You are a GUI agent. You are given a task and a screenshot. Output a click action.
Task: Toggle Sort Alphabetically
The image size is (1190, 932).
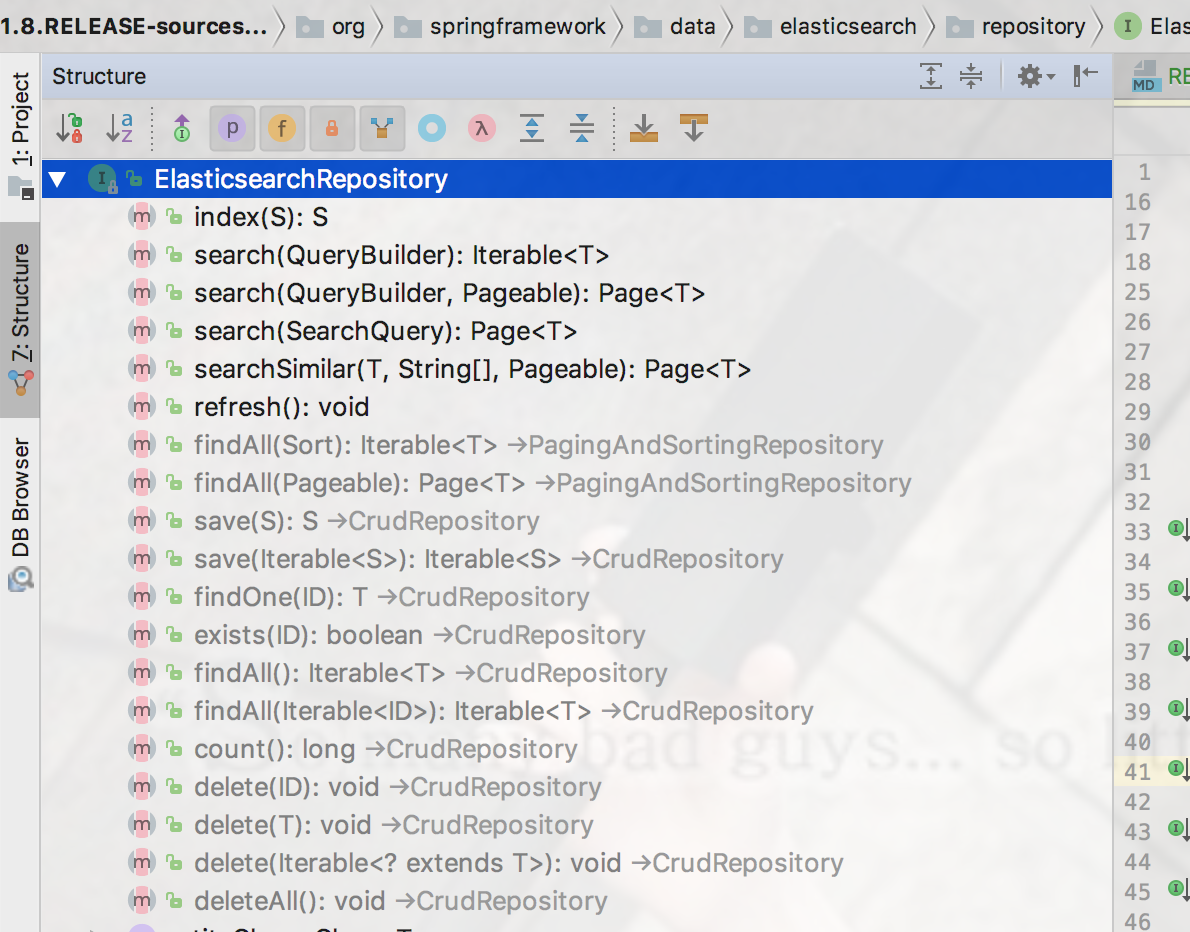(x=119, y=128)
